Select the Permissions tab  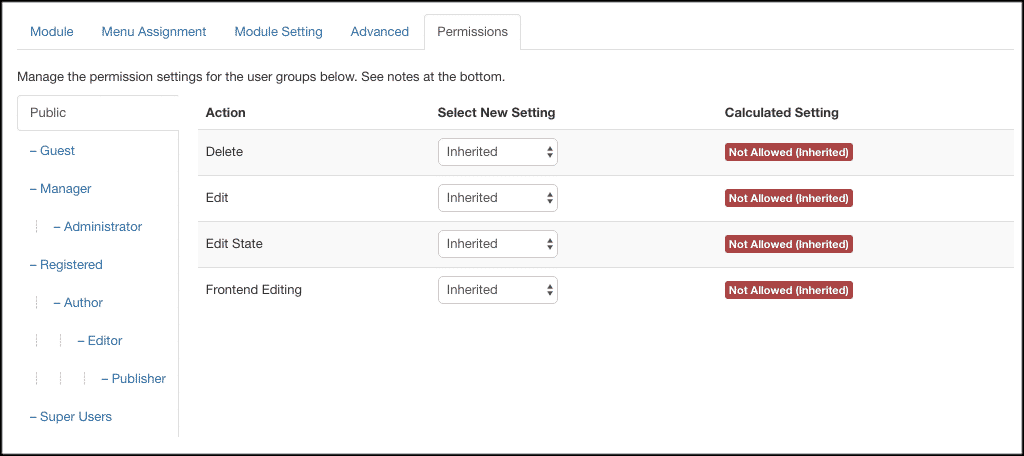pos(472,32)
